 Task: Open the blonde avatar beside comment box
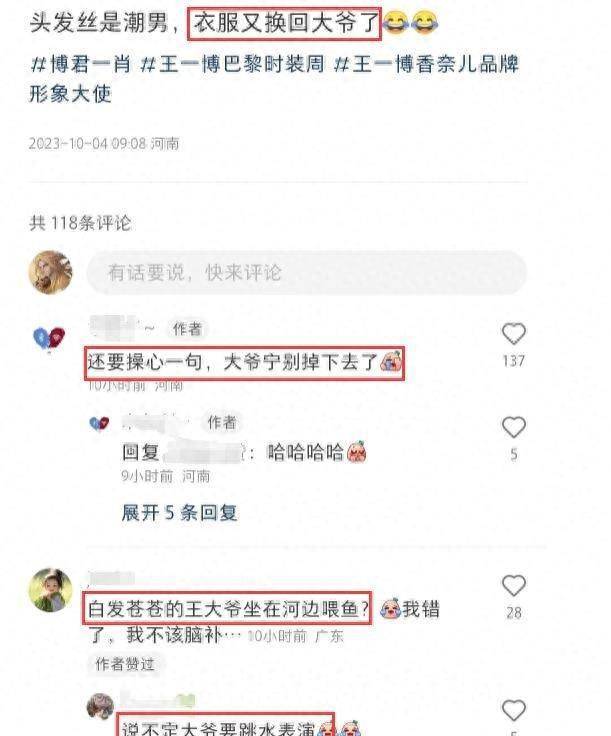pyautogui.click(x=51, y=272)
